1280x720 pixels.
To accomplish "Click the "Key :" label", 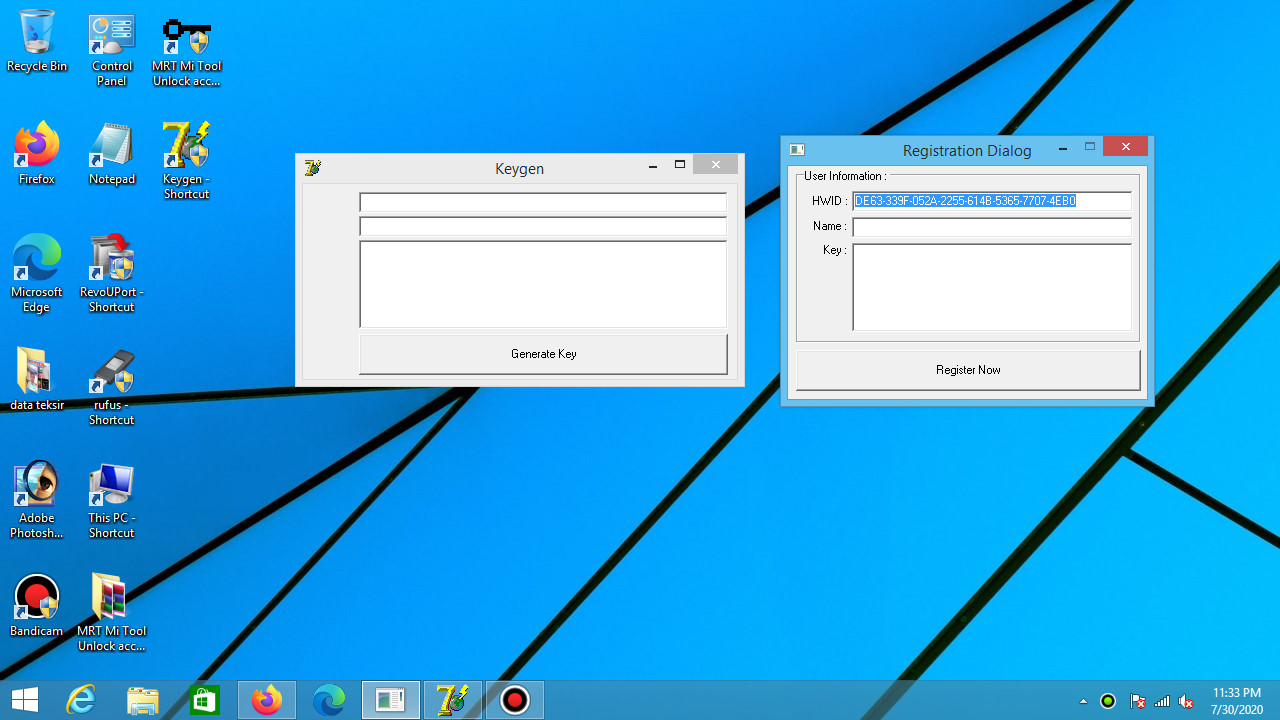I will pos(835,250).
